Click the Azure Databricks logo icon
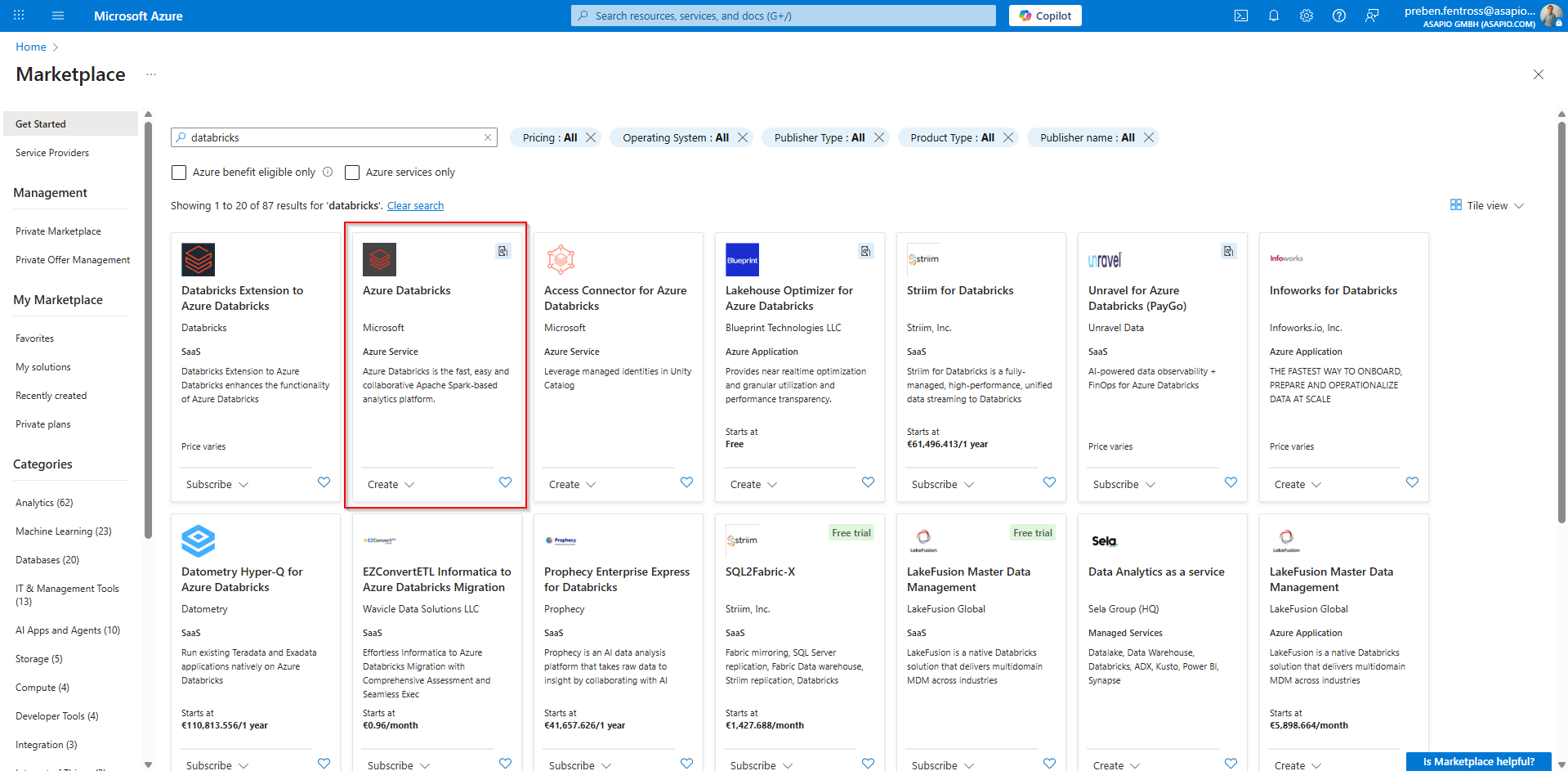 tap(379, 259)
